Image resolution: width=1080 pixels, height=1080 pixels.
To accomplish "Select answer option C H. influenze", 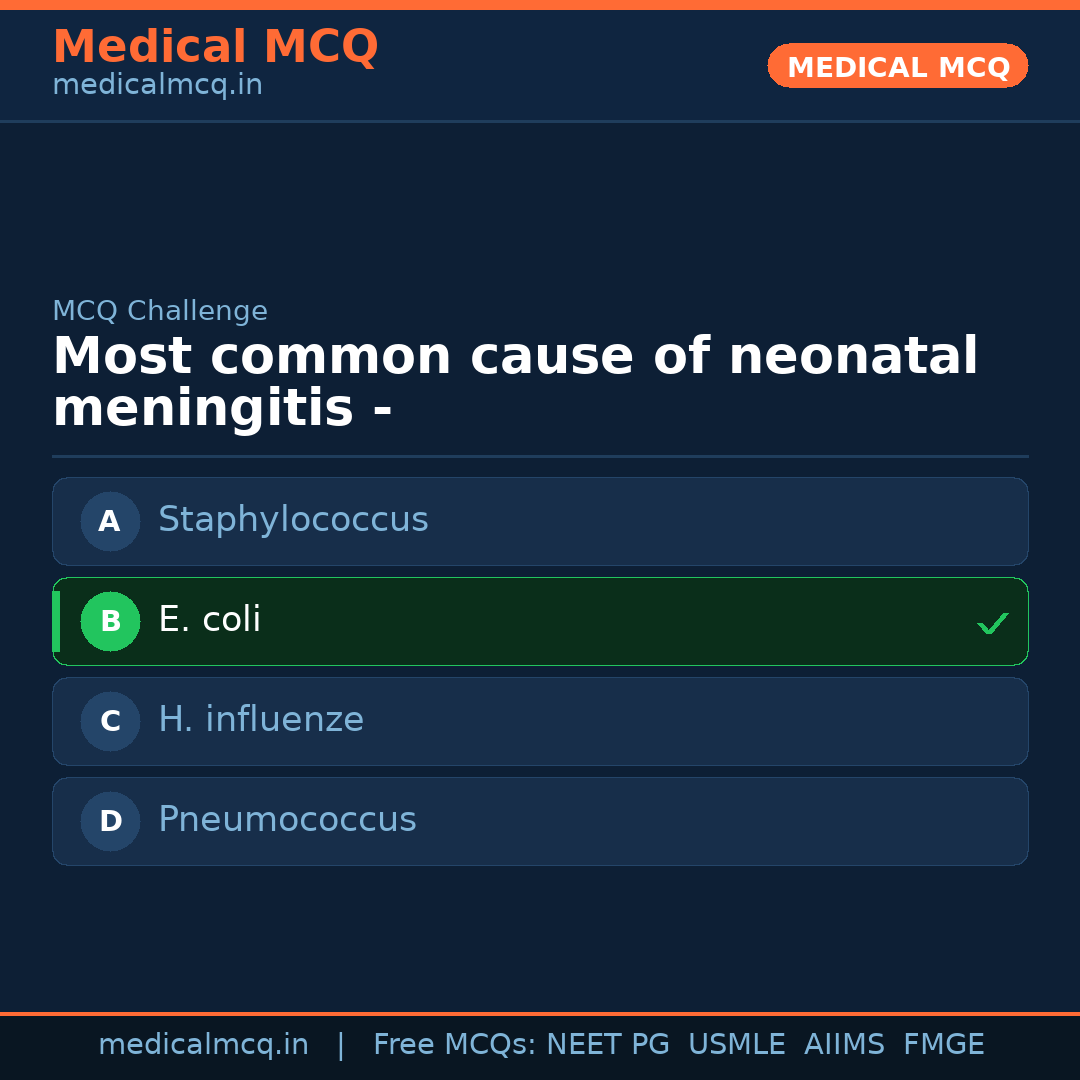I will point(540,721).
